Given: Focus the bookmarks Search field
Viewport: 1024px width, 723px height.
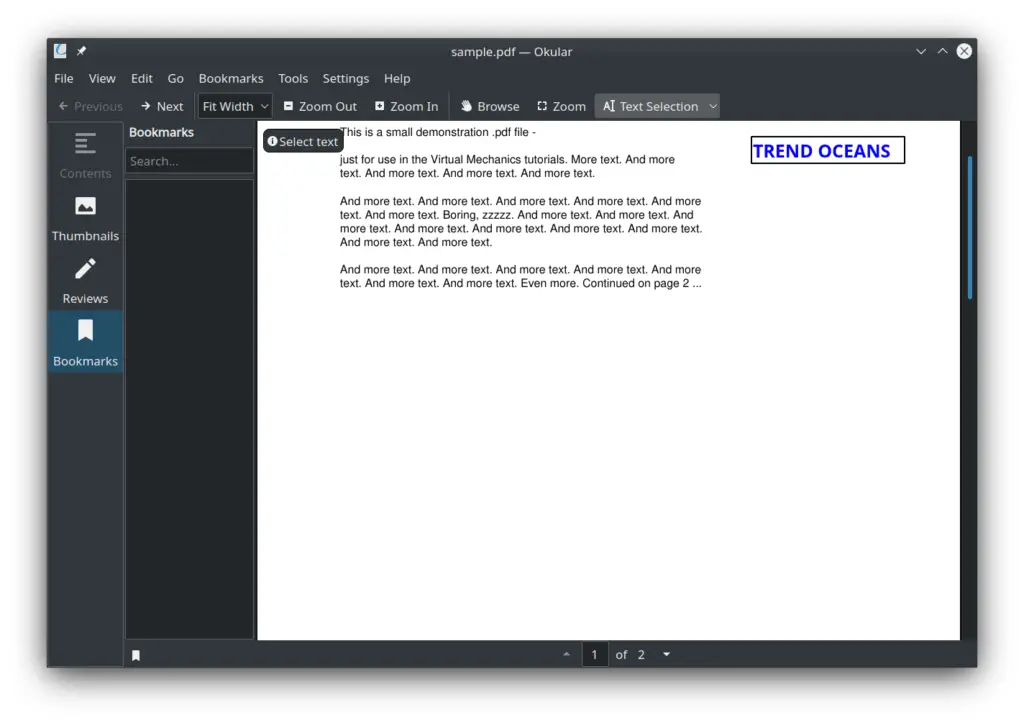Looking at the screenshot, I should 189,161.
